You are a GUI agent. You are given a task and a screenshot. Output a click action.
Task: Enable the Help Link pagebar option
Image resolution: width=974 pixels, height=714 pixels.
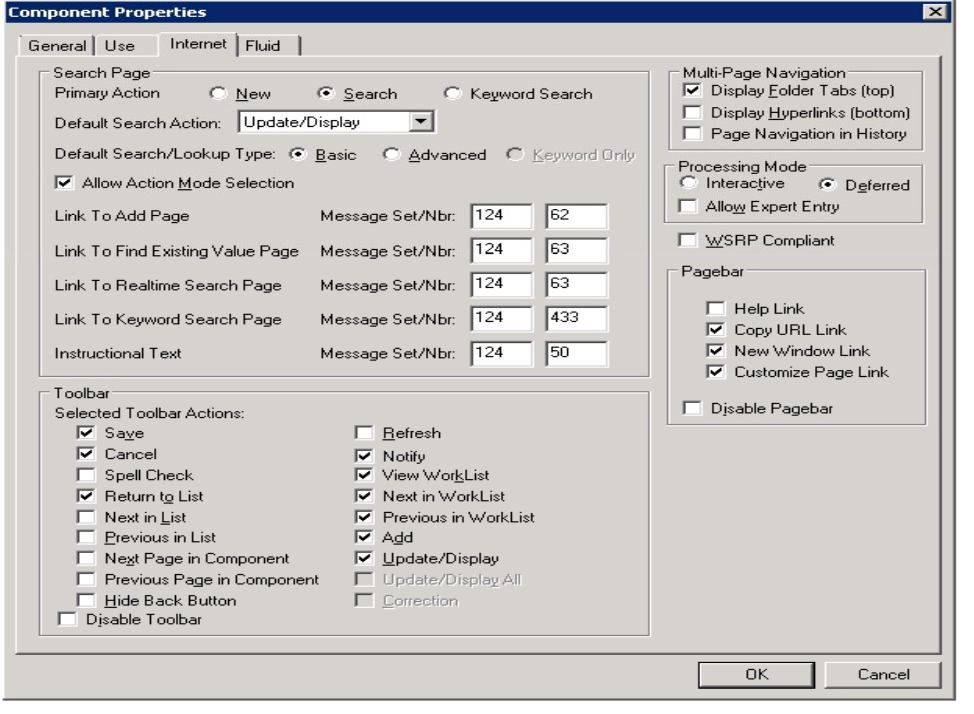[x=715, y=310]
